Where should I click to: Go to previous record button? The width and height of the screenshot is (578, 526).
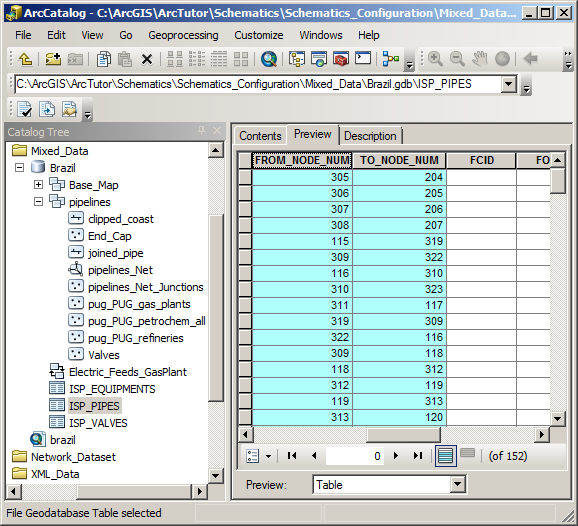[314, 456]
